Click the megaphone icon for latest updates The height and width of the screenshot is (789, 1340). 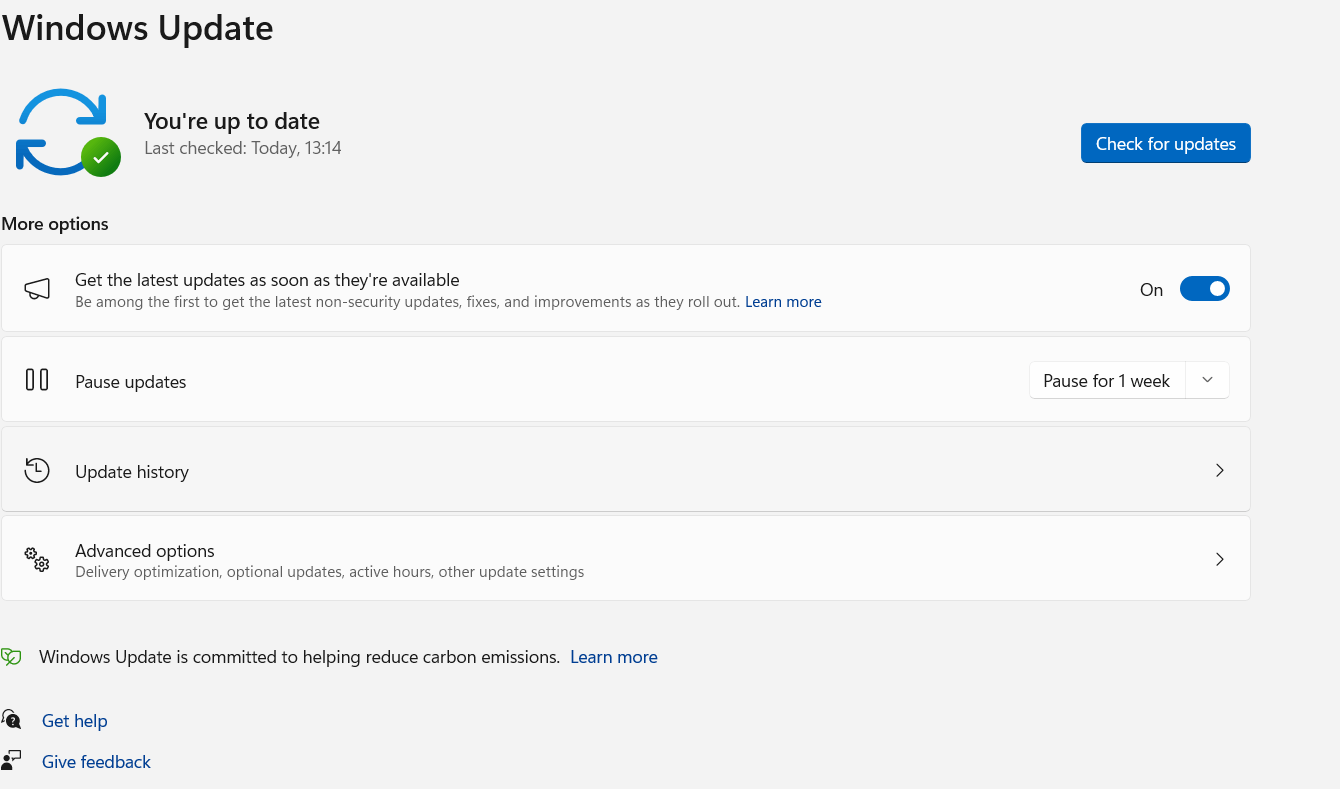[x=37, y=289]
